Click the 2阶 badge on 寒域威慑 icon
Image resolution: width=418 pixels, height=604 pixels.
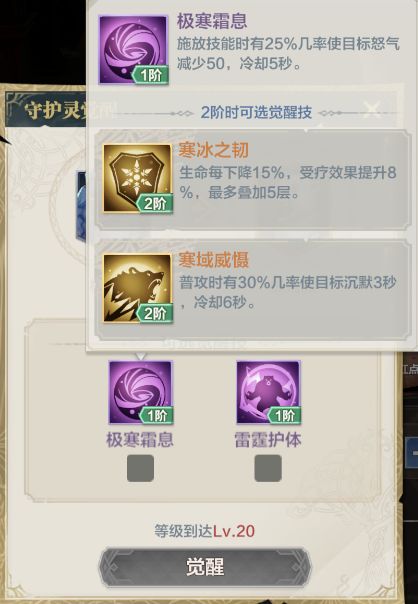tap(154, 313)
